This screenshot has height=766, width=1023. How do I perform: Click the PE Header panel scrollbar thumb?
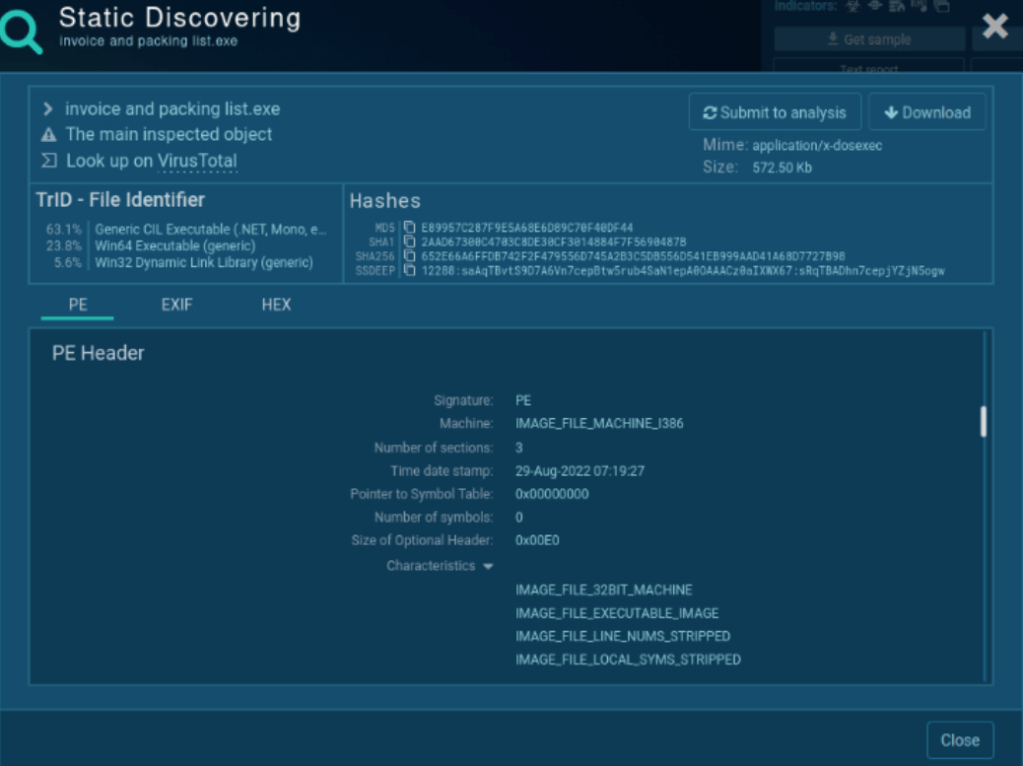click(983, 421)
